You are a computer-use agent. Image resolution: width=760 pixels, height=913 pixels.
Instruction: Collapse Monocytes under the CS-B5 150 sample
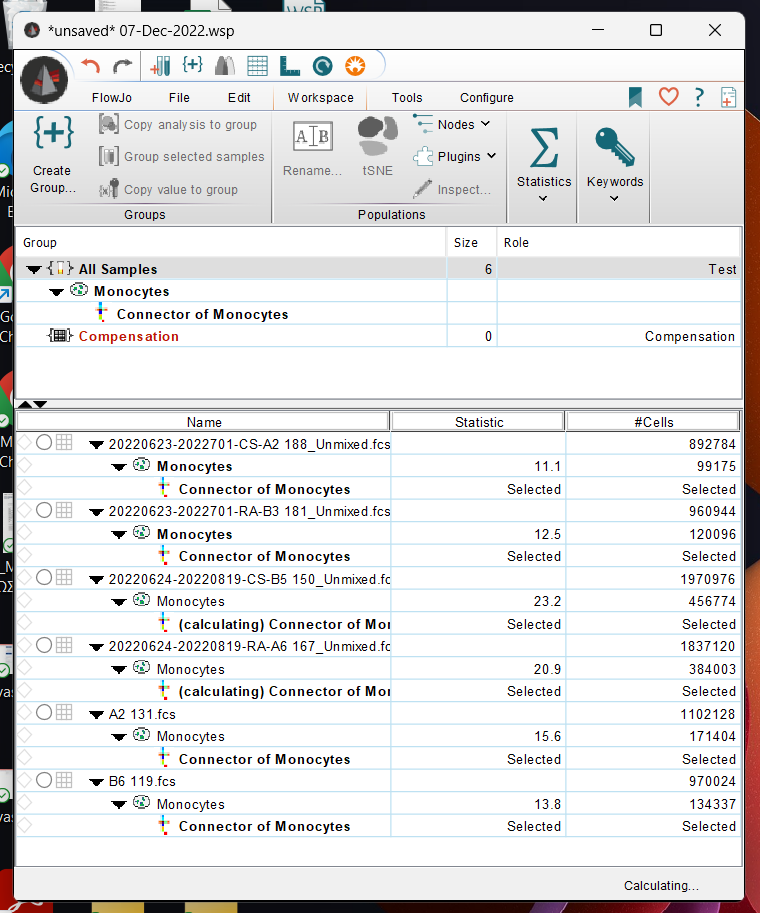[119, 603]
